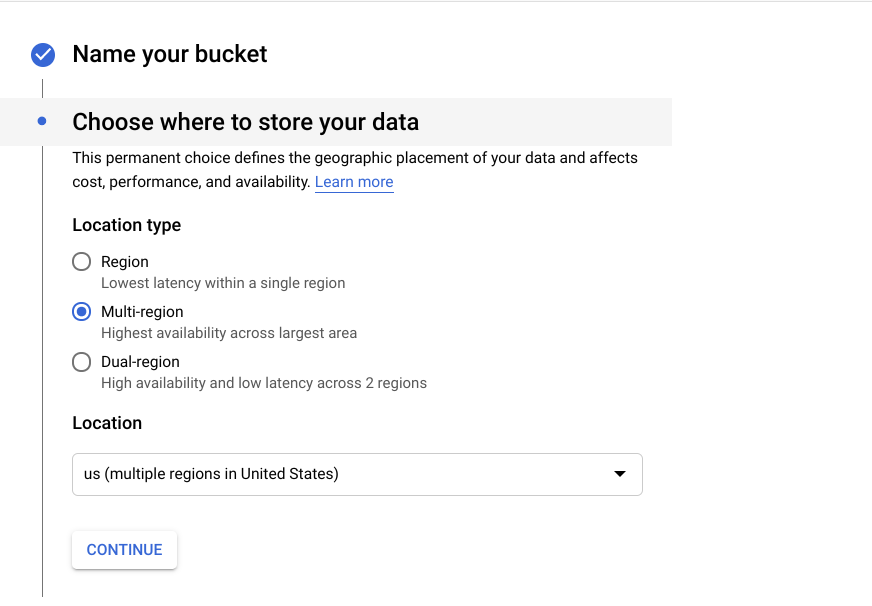Click the 'Highest availability across largest area' text

pyautogui.click(x=228, y=333)
